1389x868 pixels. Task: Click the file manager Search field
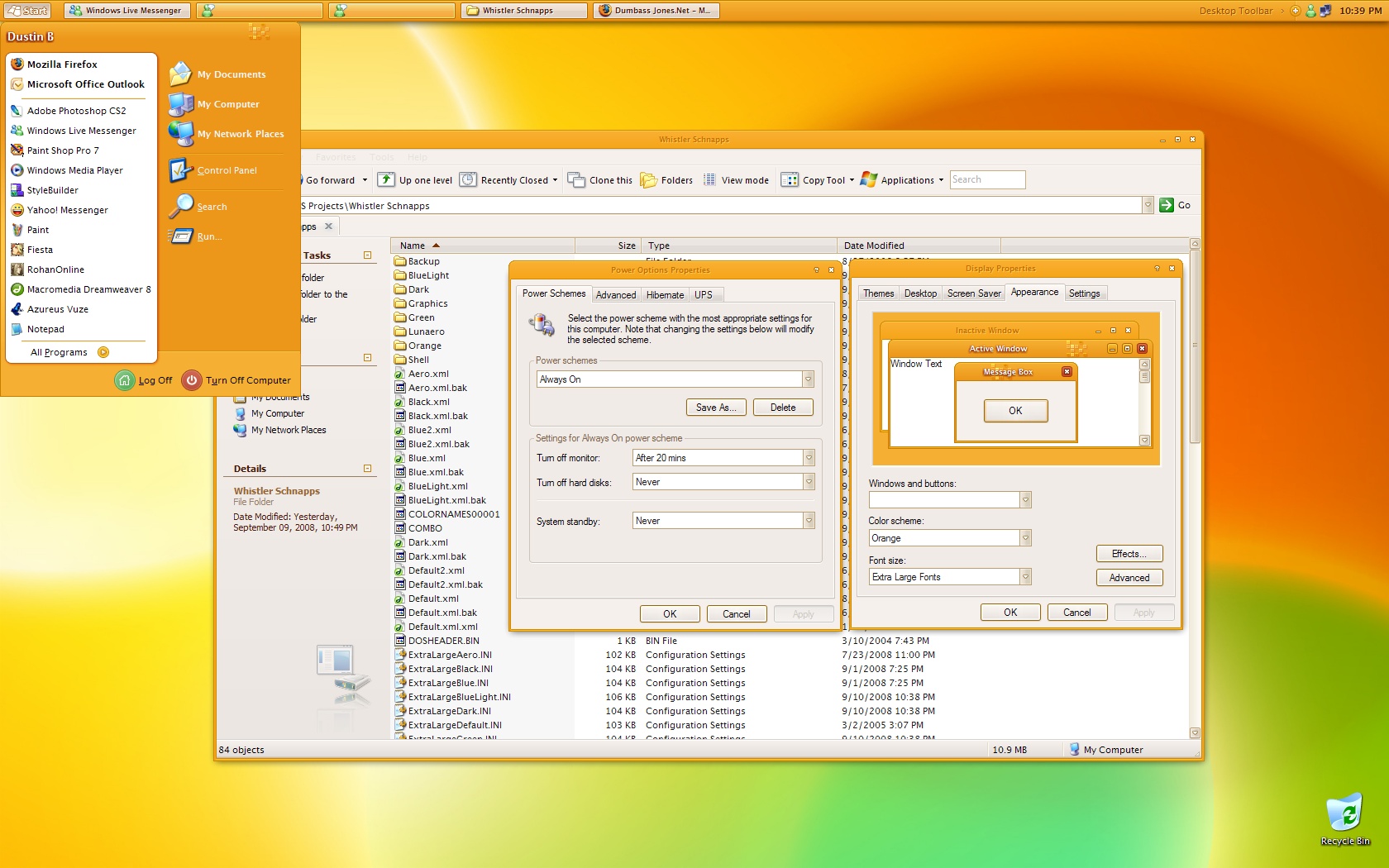(x=987, y=179)
